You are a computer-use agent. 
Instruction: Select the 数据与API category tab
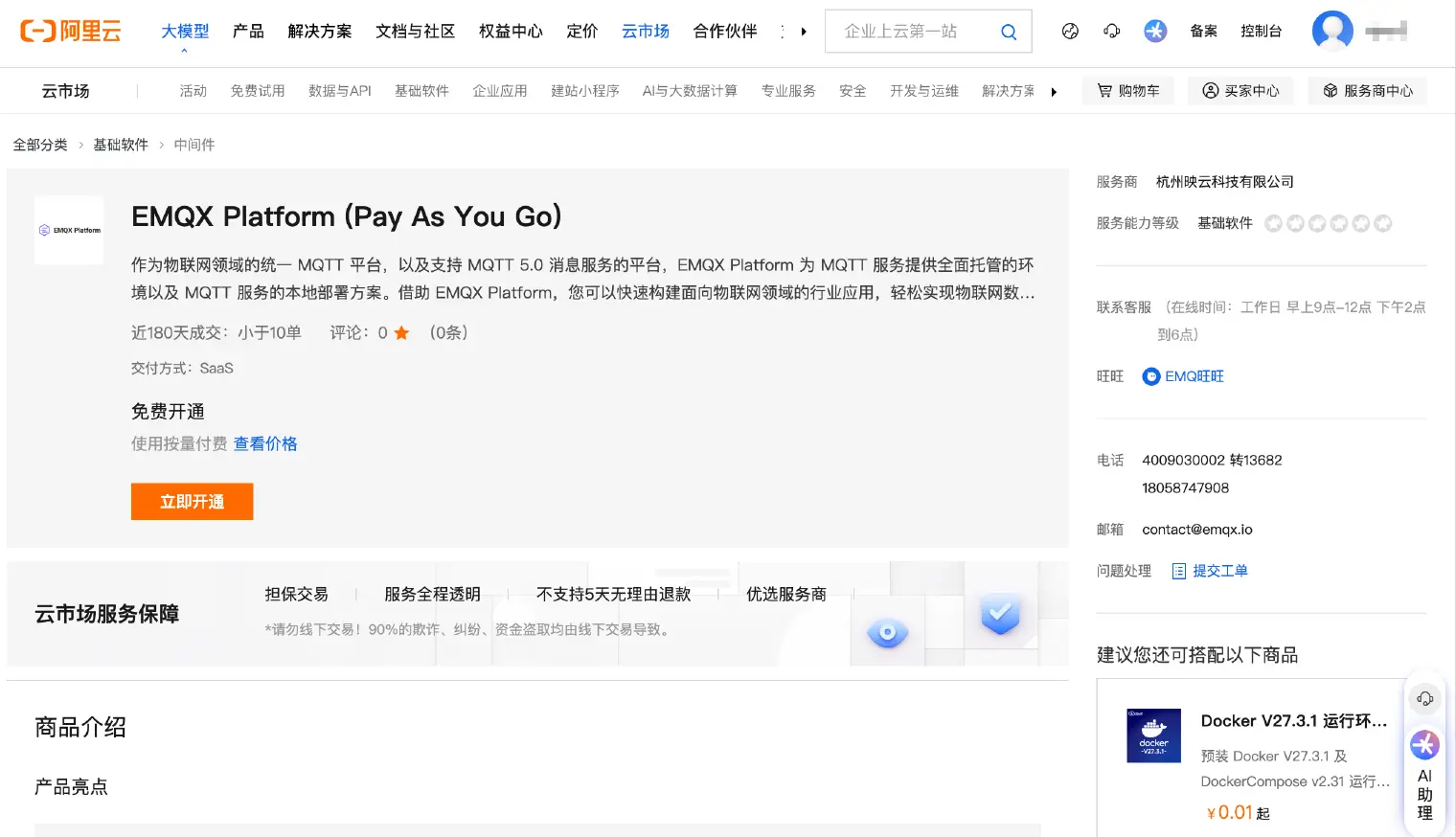point(339,91)
